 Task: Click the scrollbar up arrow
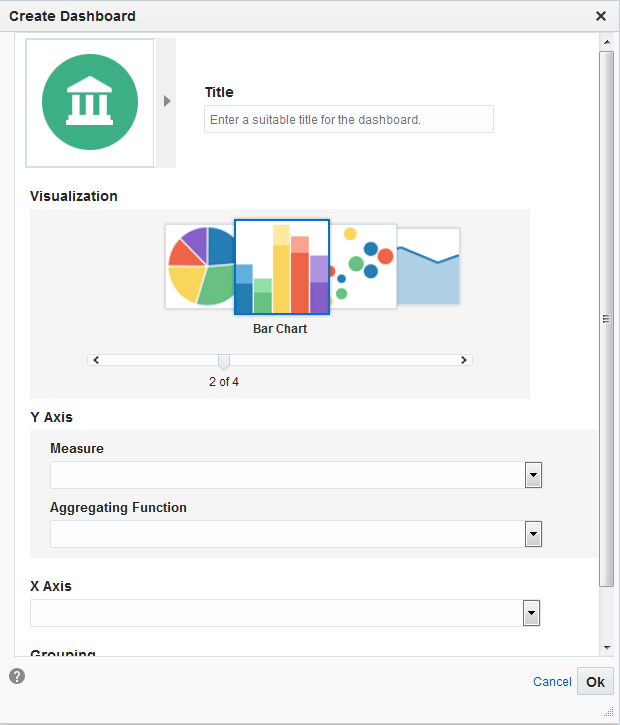tap(606, 42)
